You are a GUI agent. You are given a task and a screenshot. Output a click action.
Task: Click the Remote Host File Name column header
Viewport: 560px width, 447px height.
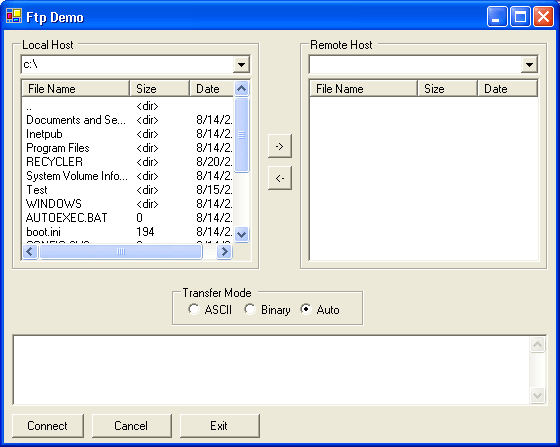coord(364,89)
